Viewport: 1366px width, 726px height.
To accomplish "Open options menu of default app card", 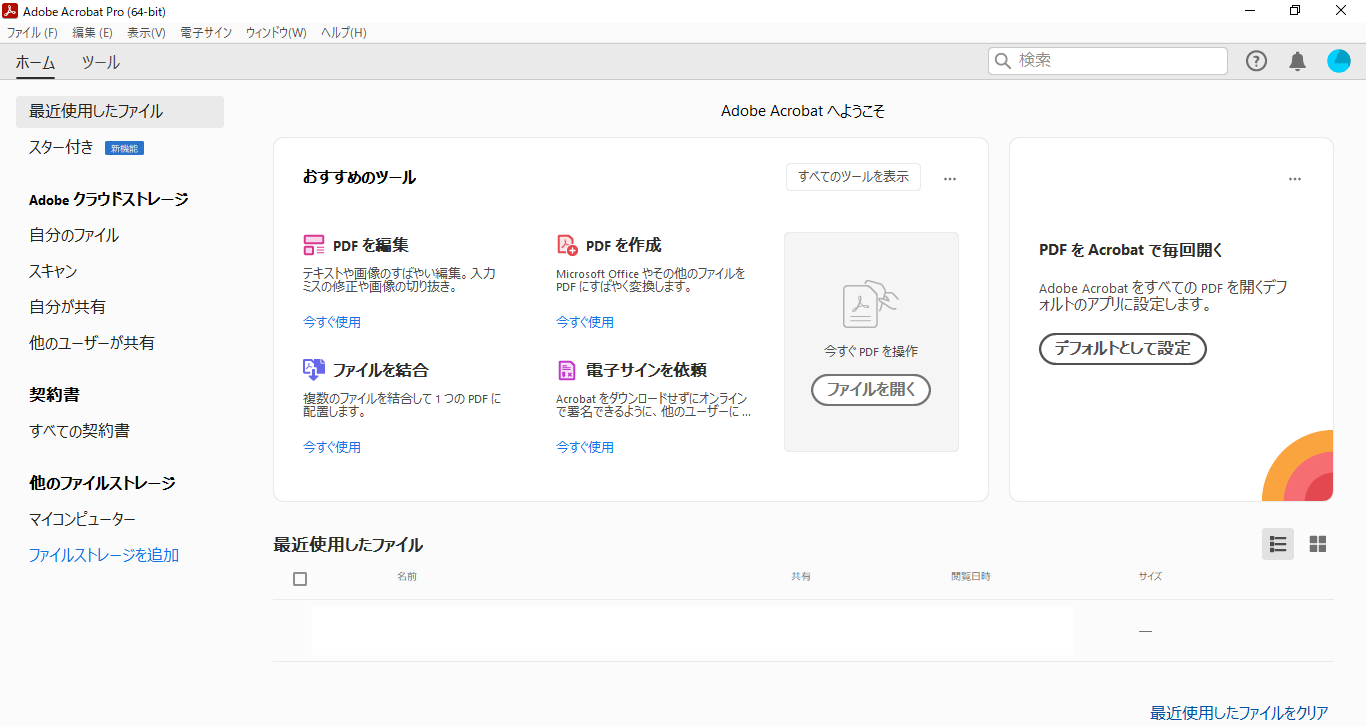I will point(1295,179).
